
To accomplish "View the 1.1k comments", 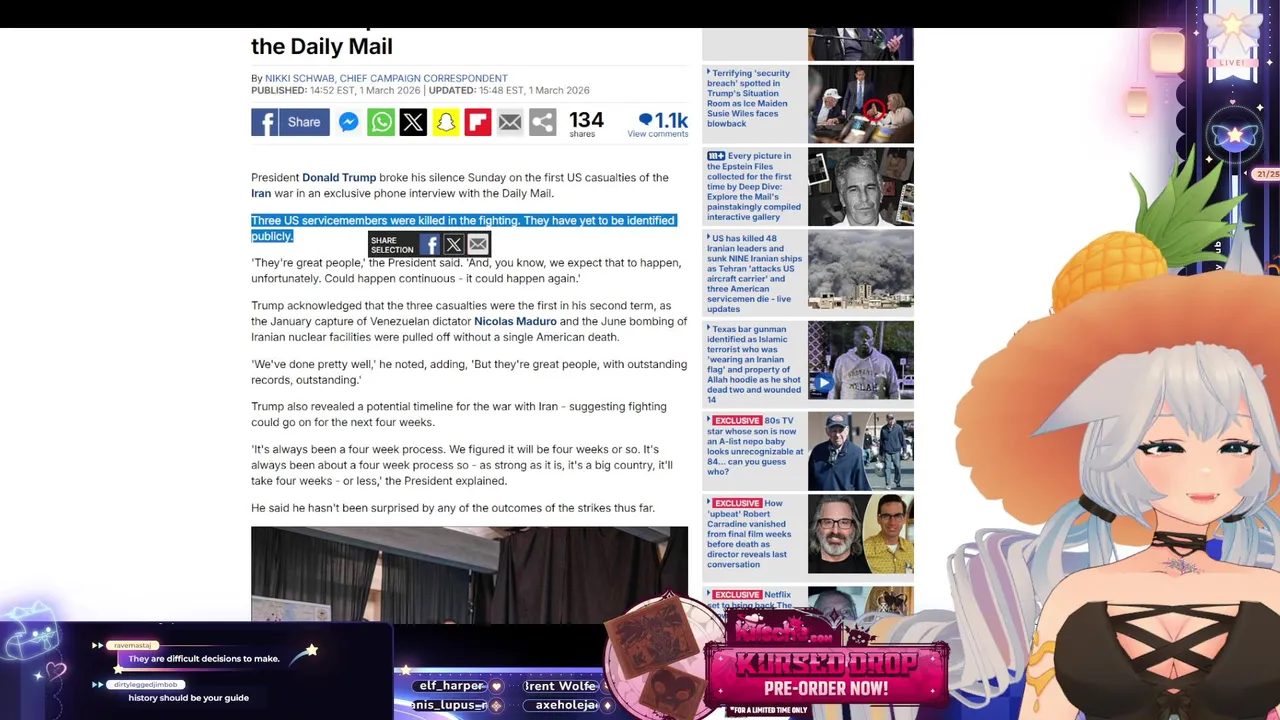I will (x=658, y=124).
